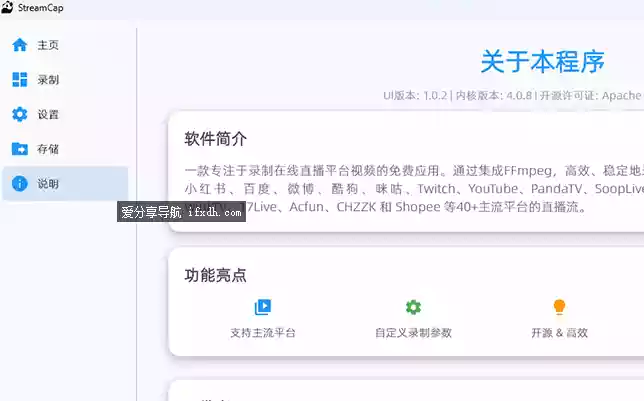The width and height of the screenshot is (644, 401).
Task: Click the 自定义录制参数 green gear icon
Action: click(x=413, y=307)
